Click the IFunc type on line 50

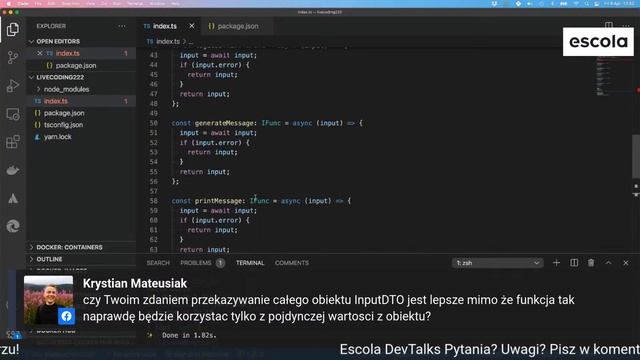(x=271, y=123)
